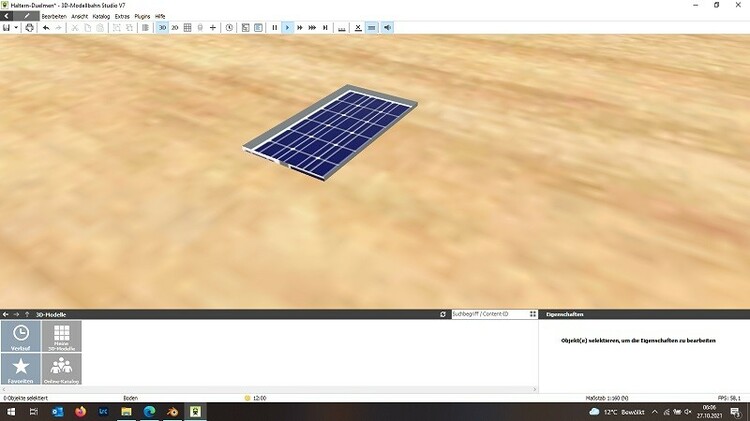Click the undo arrow in toolbar
Viewport: 750px width, 421px height.
click(46, 28)
